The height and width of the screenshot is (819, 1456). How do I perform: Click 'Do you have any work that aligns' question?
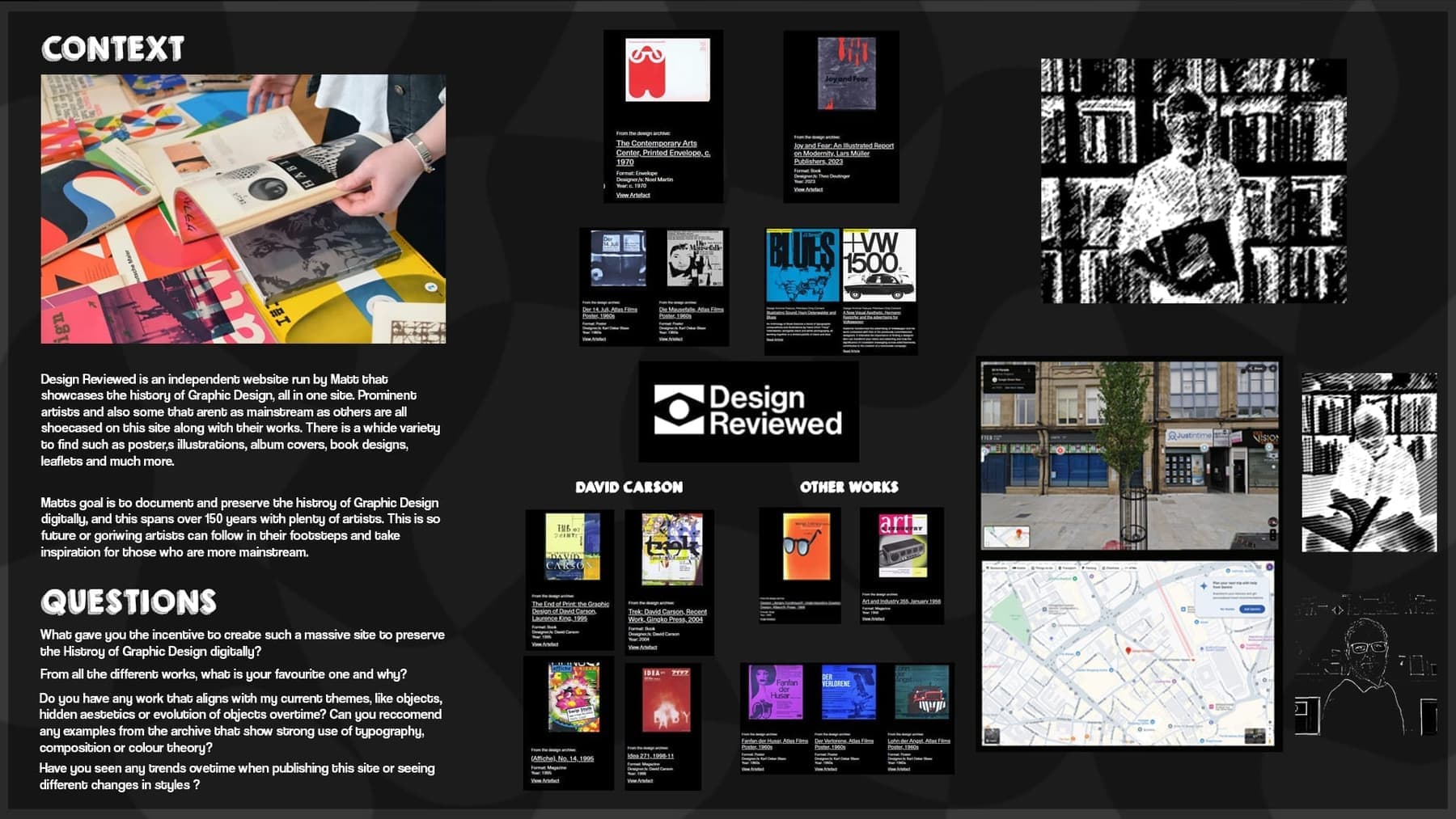click(240, 723)
